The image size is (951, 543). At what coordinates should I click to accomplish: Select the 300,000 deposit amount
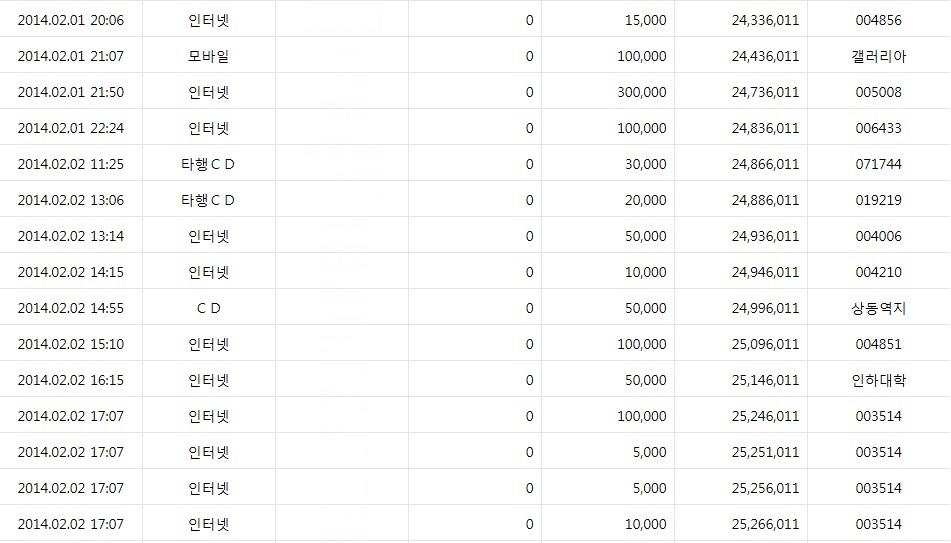(x=641, y=92)
